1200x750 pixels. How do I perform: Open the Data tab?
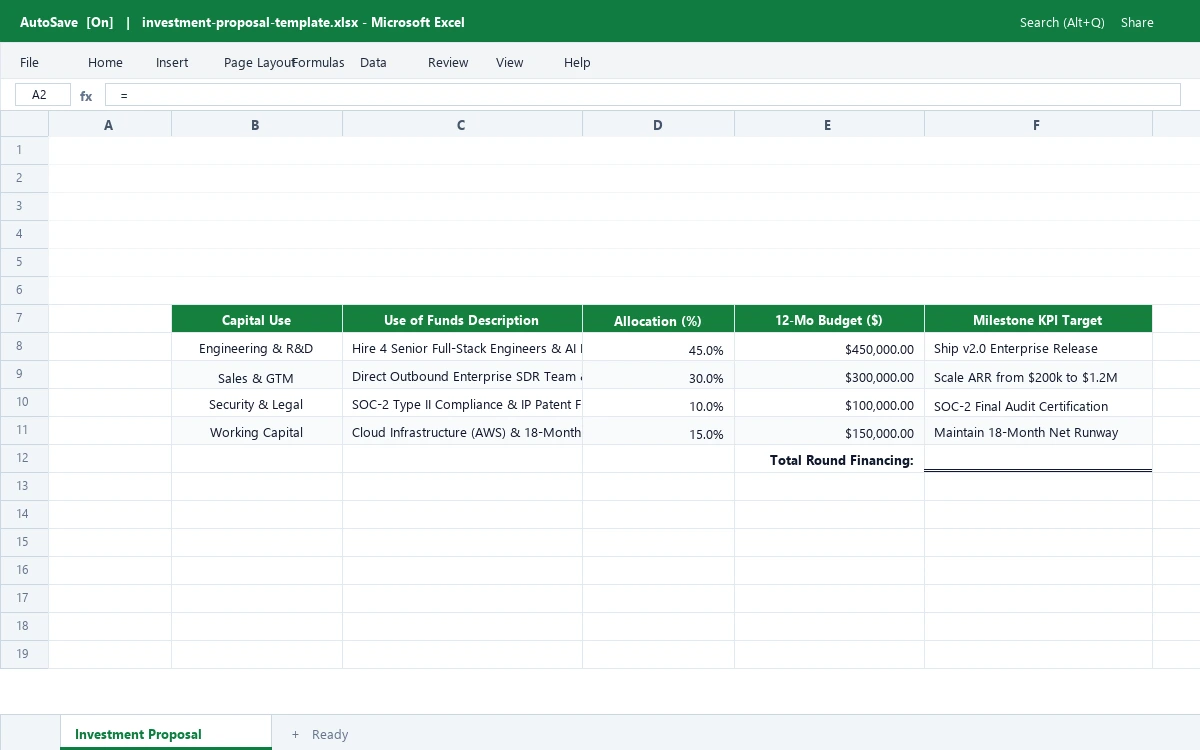[x=373, y=62]
